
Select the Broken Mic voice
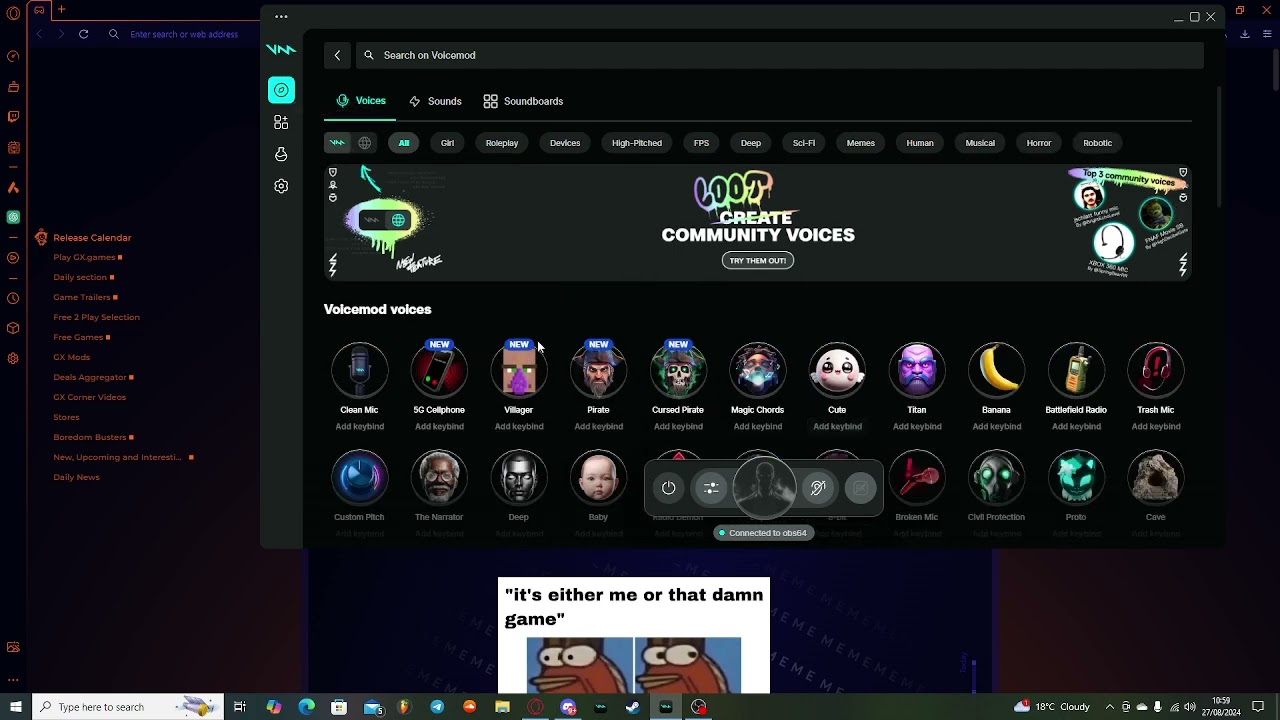coord(917,478)
